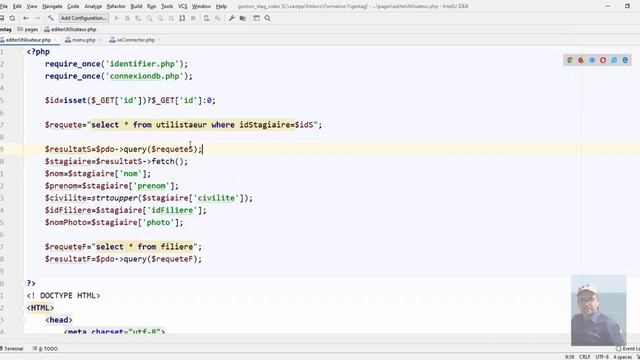Change CRLF line separator in status bar
640x360 pixels.
click(x=584, y=357)
